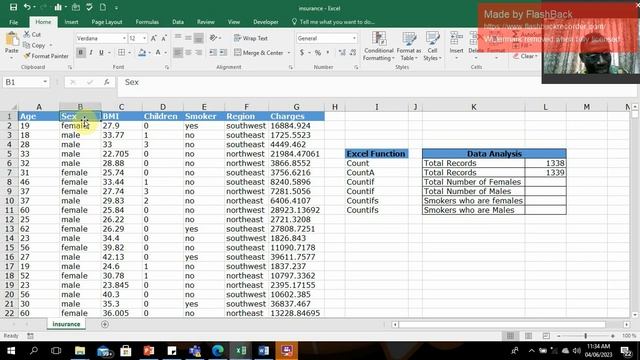Switch to the Formulas tab
The width and height of the screenshot is (640, 360).
pos(147,22)
